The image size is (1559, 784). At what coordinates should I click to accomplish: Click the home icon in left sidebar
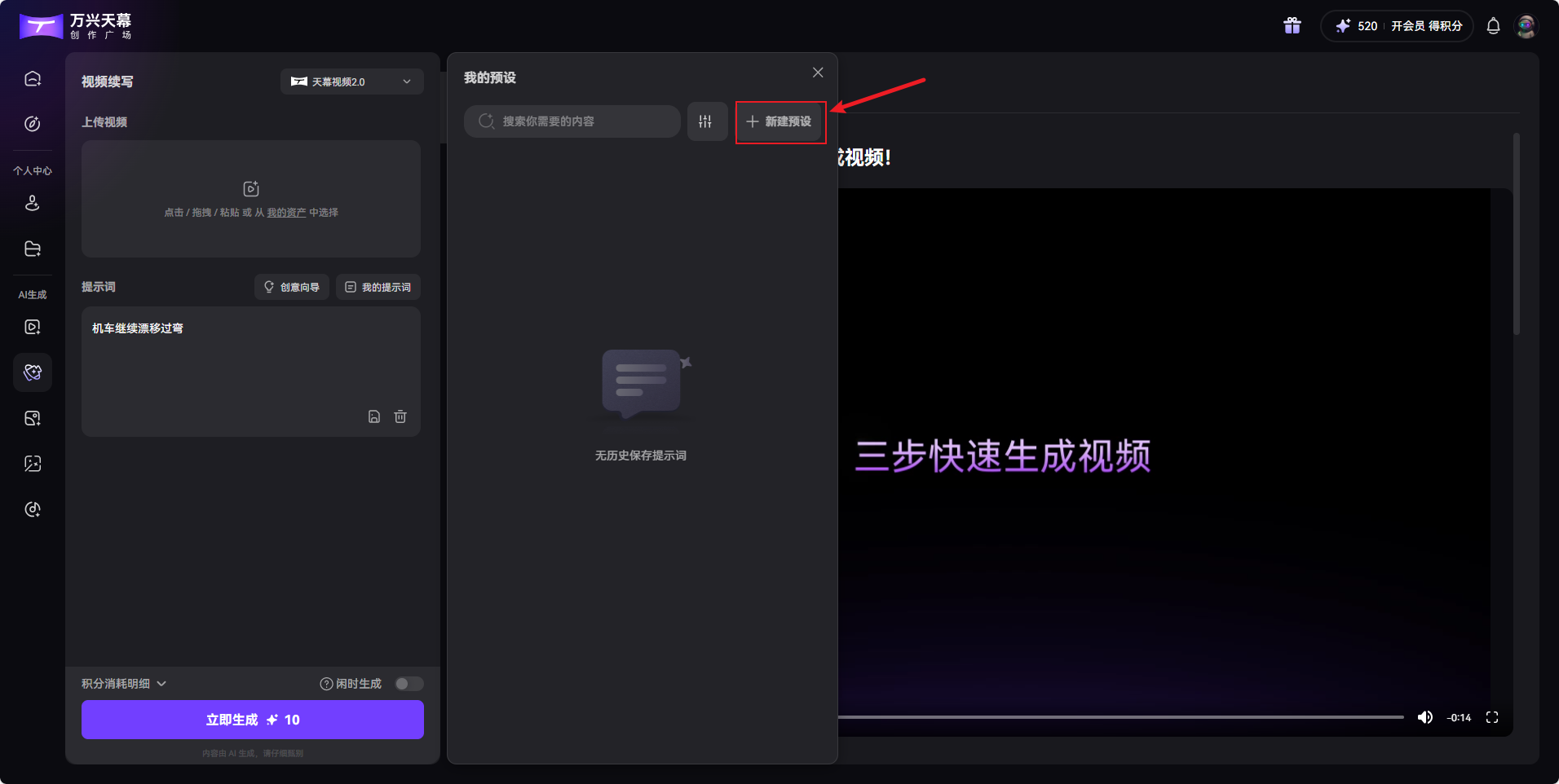tap(33, 79)
